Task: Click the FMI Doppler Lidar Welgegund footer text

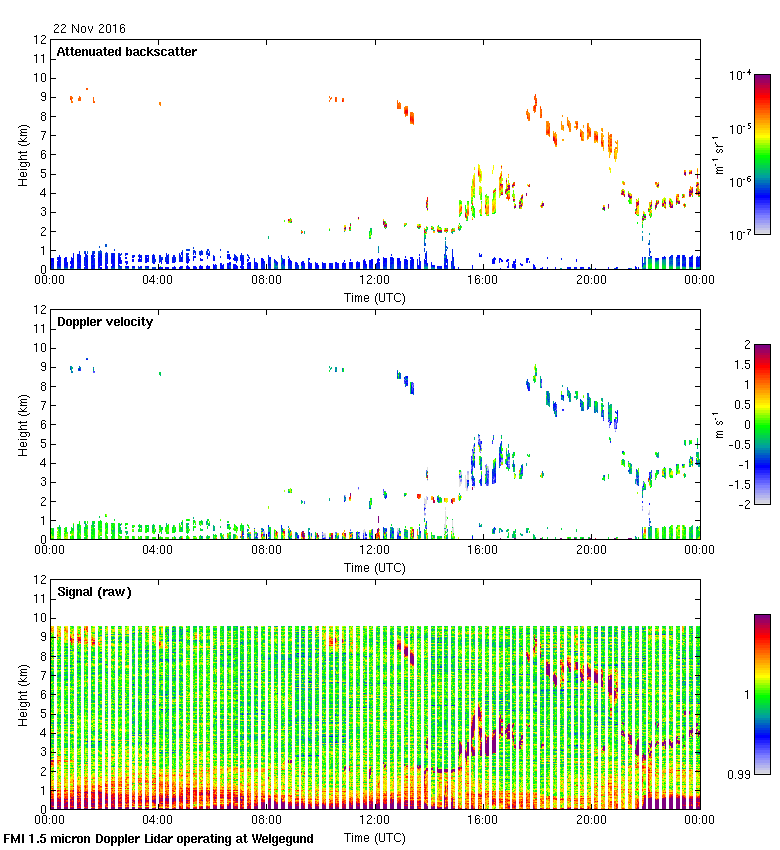Action: (159, 839)
